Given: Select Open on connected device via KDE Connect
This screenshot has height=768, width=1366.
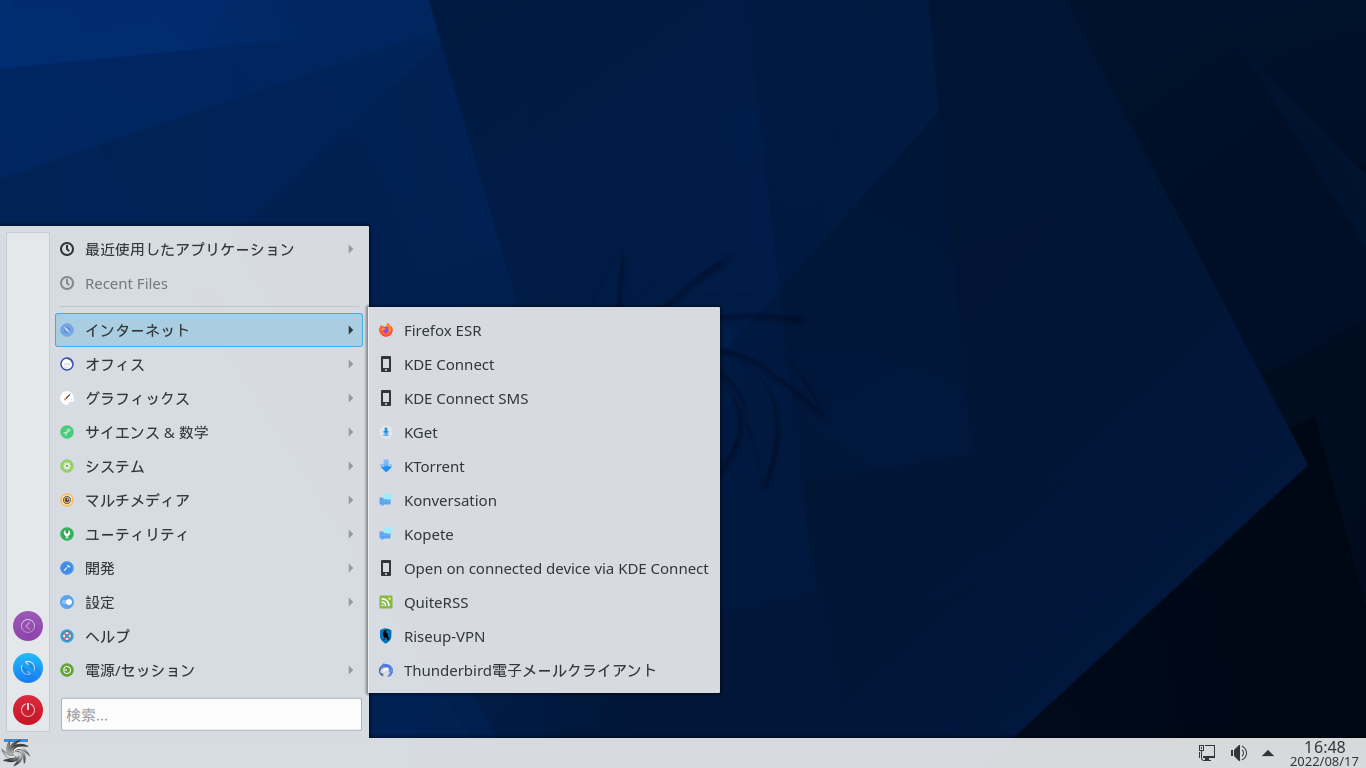Looking at the screenshot, I should pyautogui.click(x=544, y=569).
